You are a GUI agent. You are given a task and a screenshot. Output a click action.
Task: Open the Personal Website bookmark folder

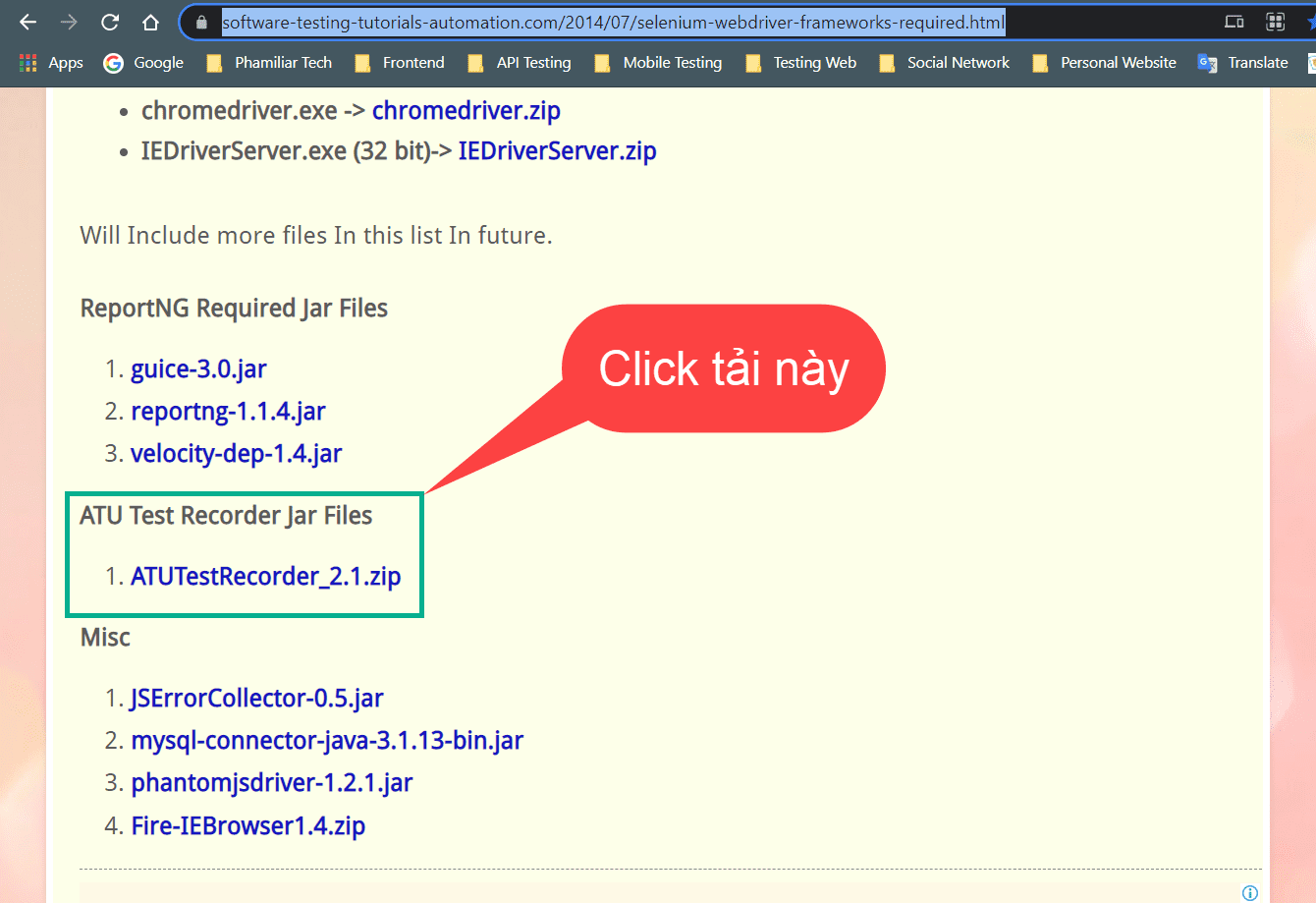(1105, 63)
